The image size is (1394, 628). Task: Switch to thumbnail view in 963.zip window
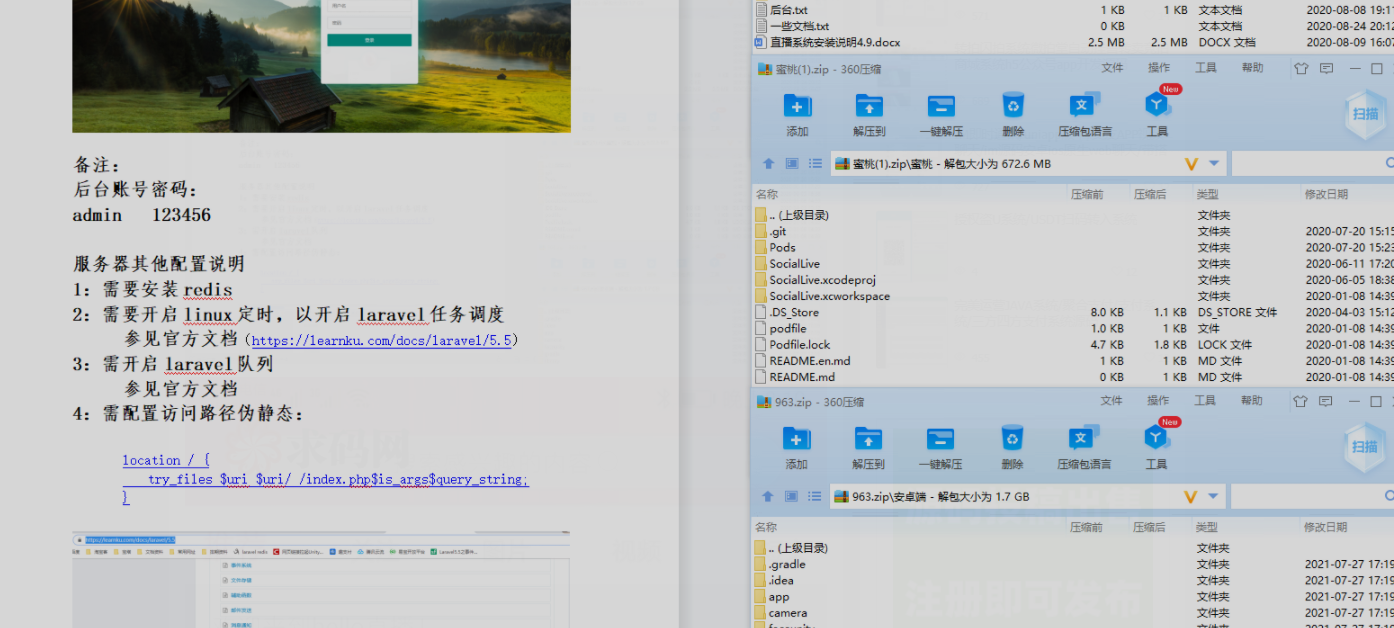[x=792, y=497]
